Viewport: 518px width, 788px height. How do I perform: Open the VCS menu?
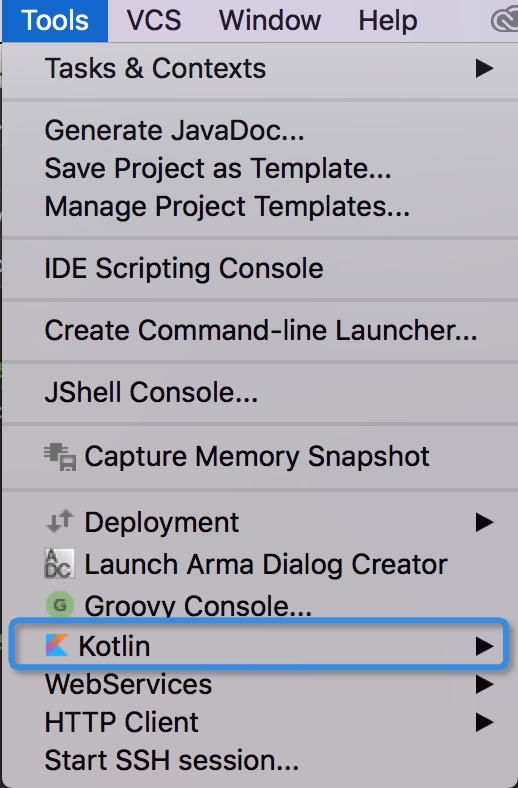coord(154,21)
